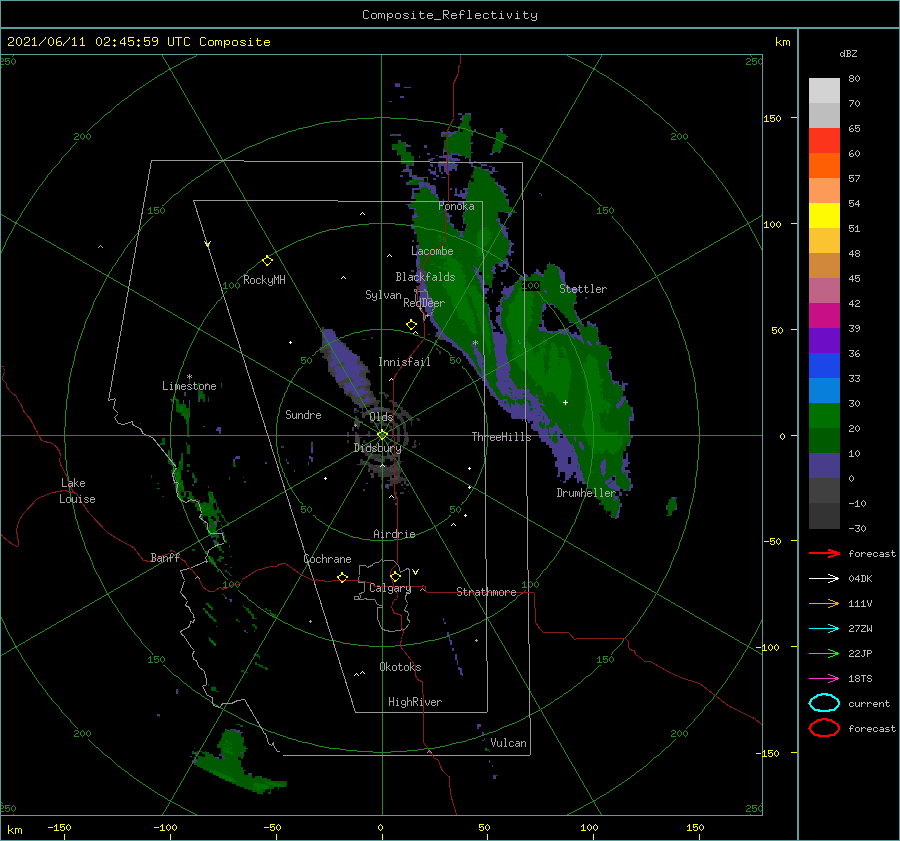This screenshot has width=900, height=841.
Task: Click the red forecast ellipse icon
Action: tap(824, 728)
